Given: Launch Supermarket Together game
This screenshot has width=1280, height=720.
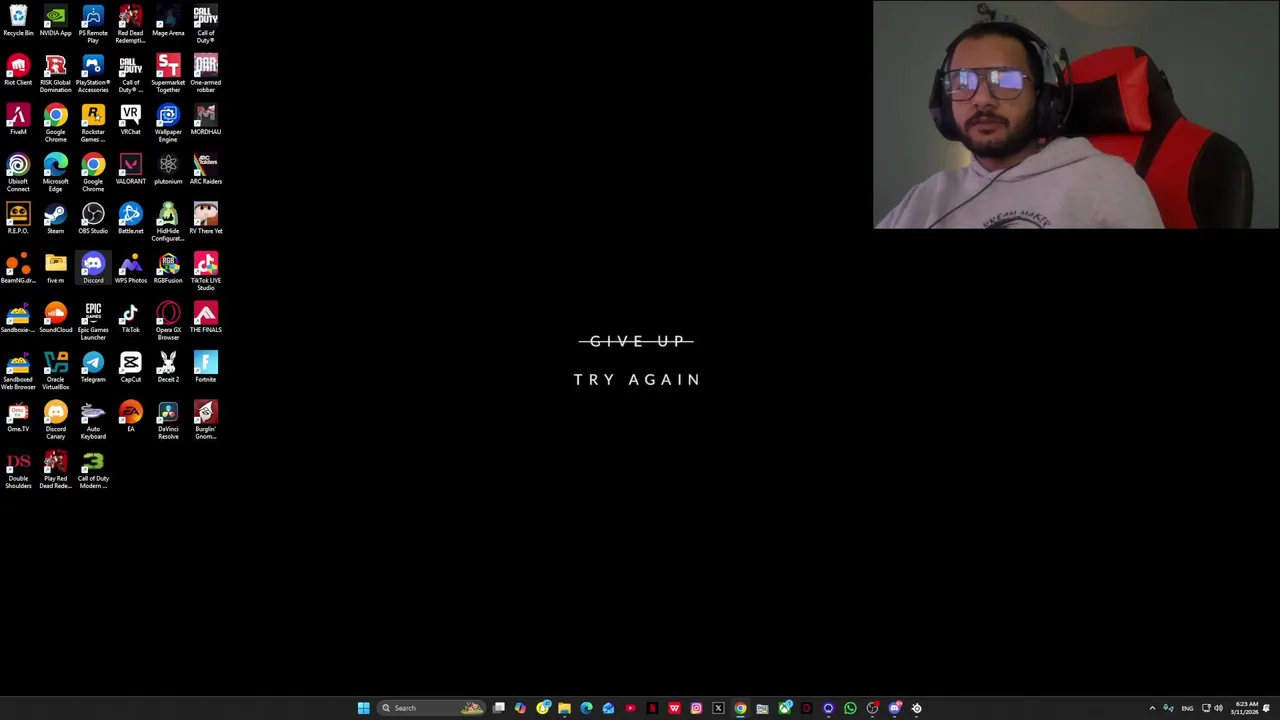Looking at the screenshot, I should click(168, 75).
